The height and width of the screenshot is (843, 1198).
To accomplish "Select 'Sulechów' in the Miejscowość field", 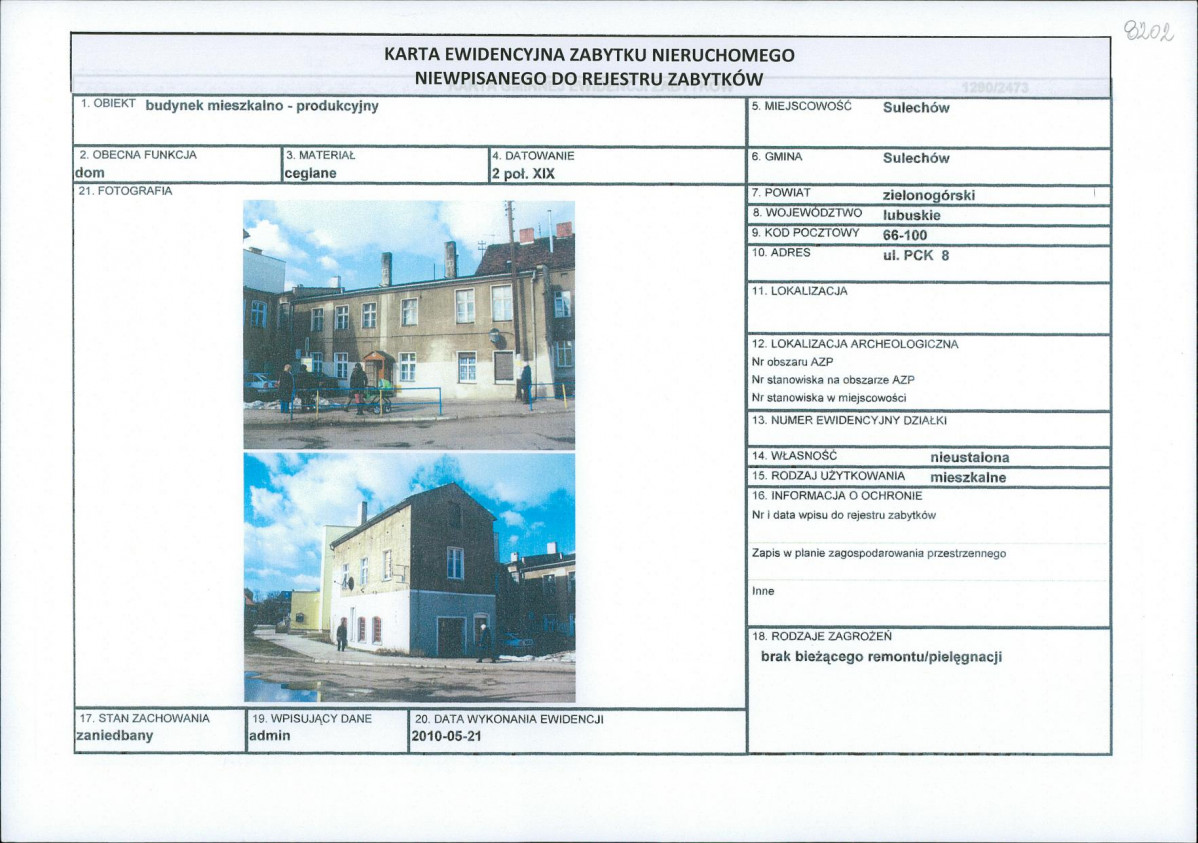I will click(916, 108).
